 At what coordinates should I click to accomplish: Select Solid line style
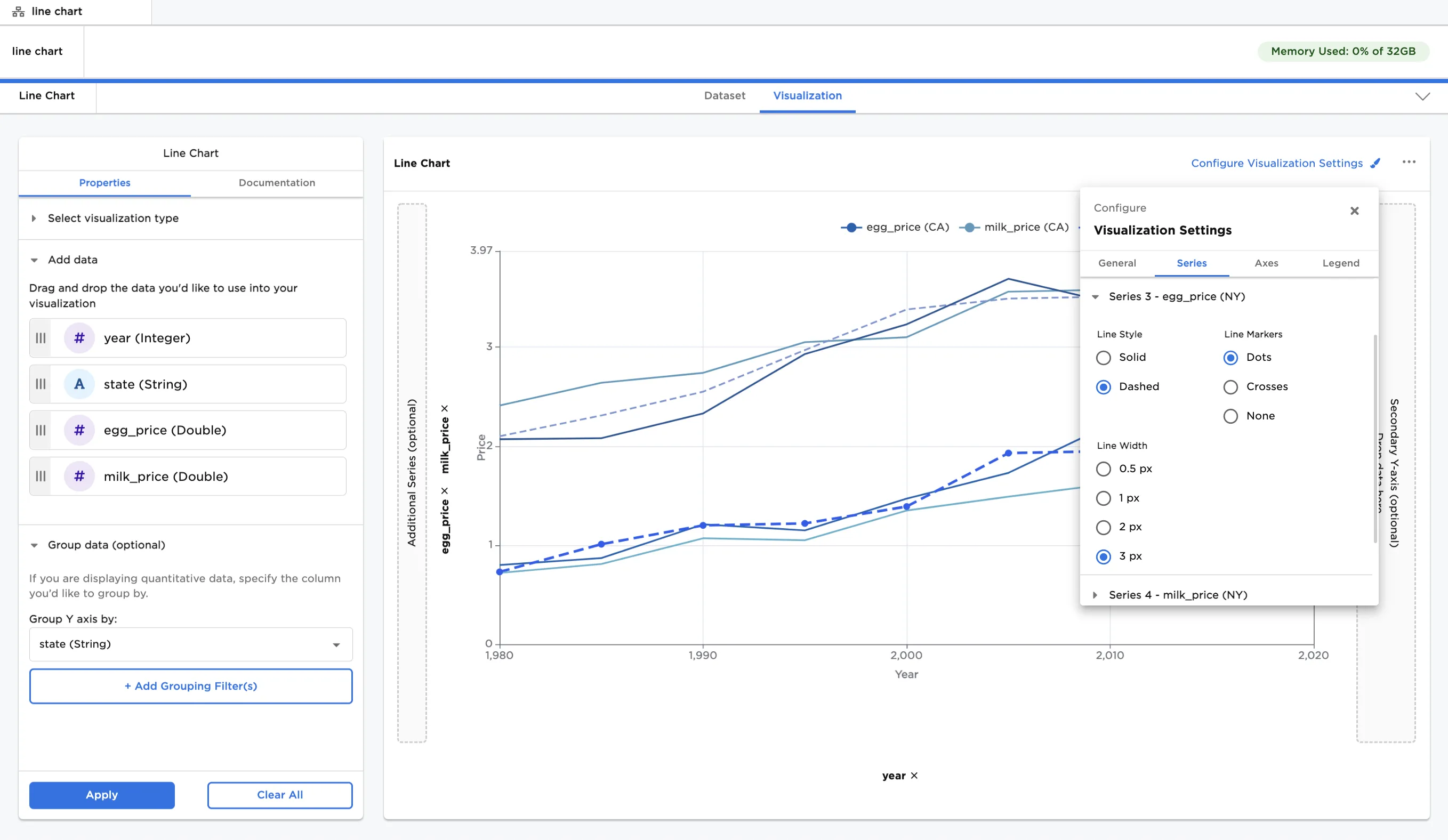(1103, 358)
